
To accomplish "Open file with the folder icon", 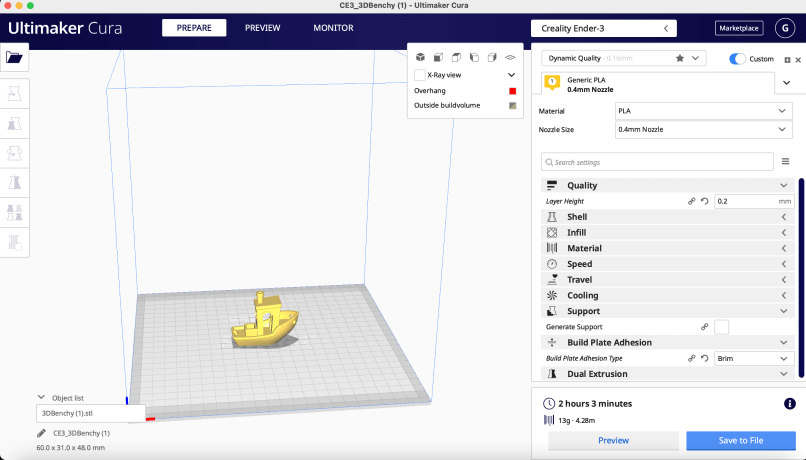I will coord(14,57).
